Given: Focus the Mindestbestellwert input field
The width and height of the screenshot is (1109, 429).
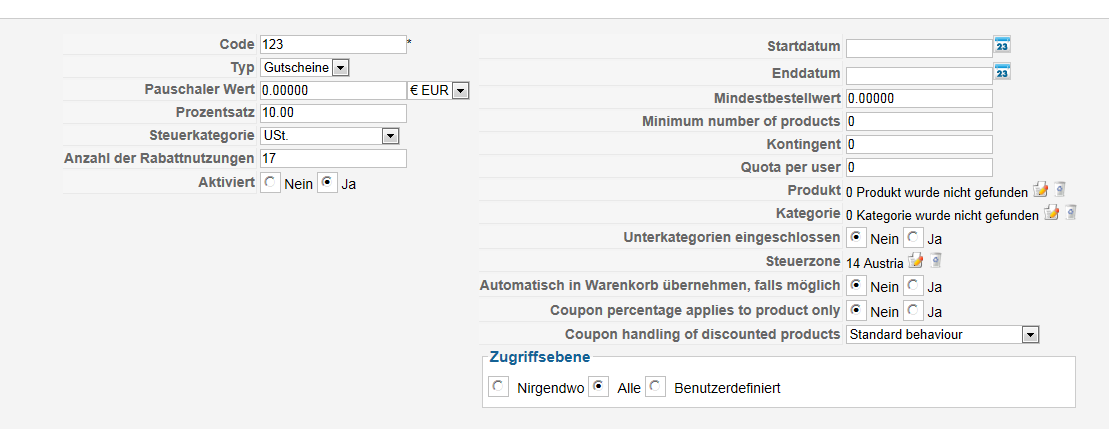Looking at the screenshot, I should click(918, 98).
